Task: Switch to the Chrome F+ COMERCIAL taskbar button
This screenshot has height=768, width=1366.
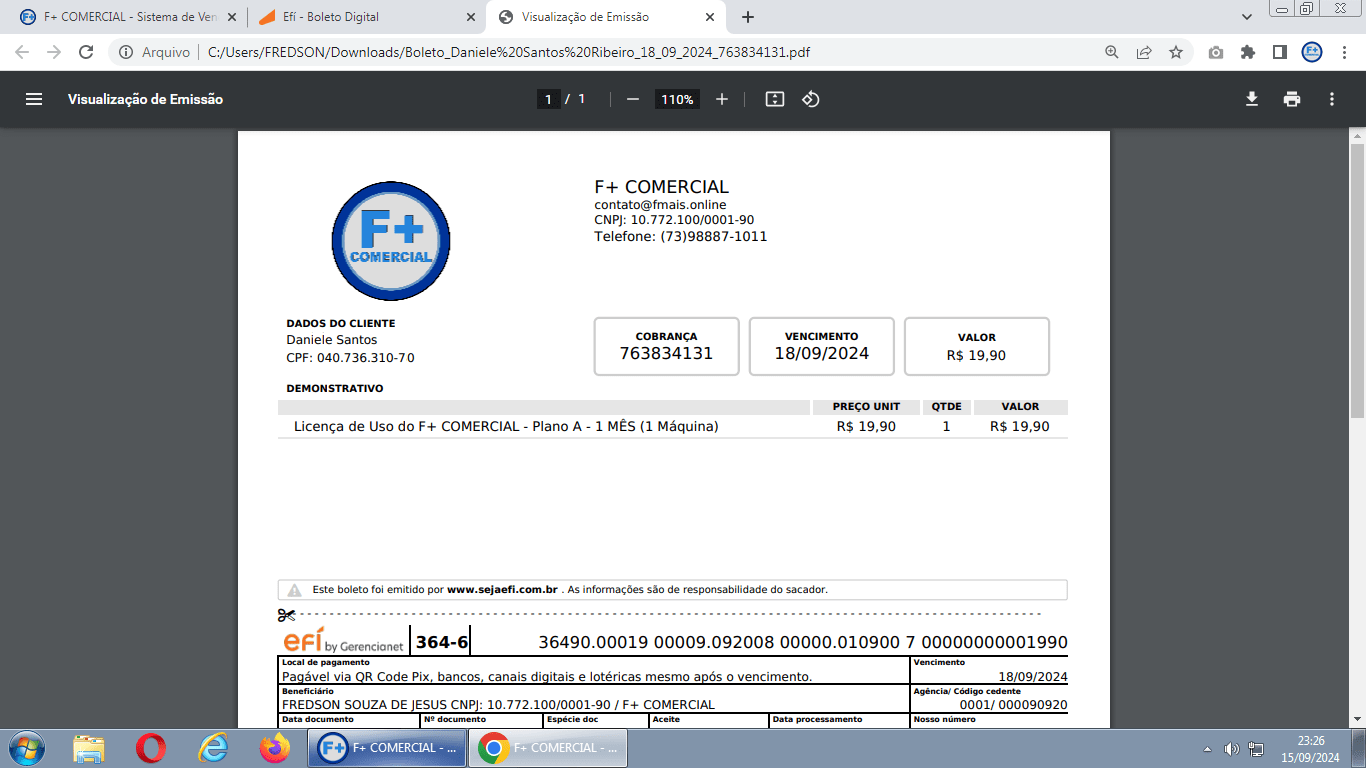Action: (x=548, y=748)
